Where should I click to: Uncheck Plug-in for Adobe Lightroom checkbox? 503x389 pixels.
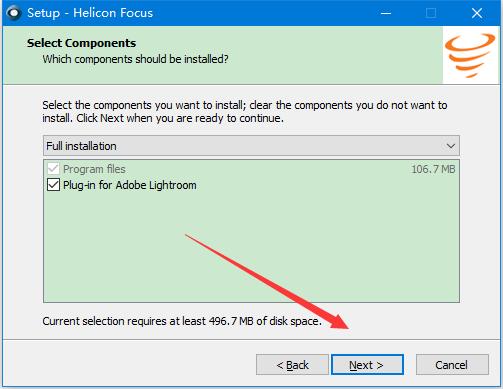tap(53, 185)
